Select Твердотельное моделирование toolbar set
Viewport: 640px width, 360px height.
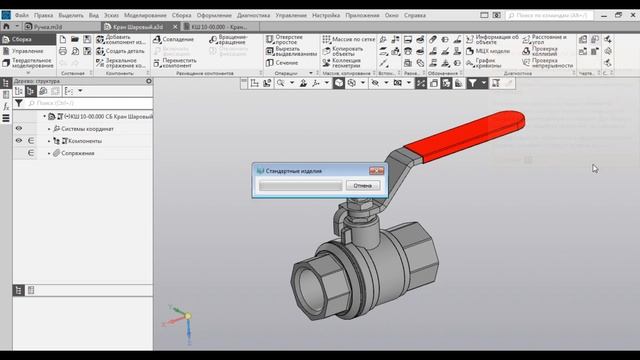click(28, 63)
